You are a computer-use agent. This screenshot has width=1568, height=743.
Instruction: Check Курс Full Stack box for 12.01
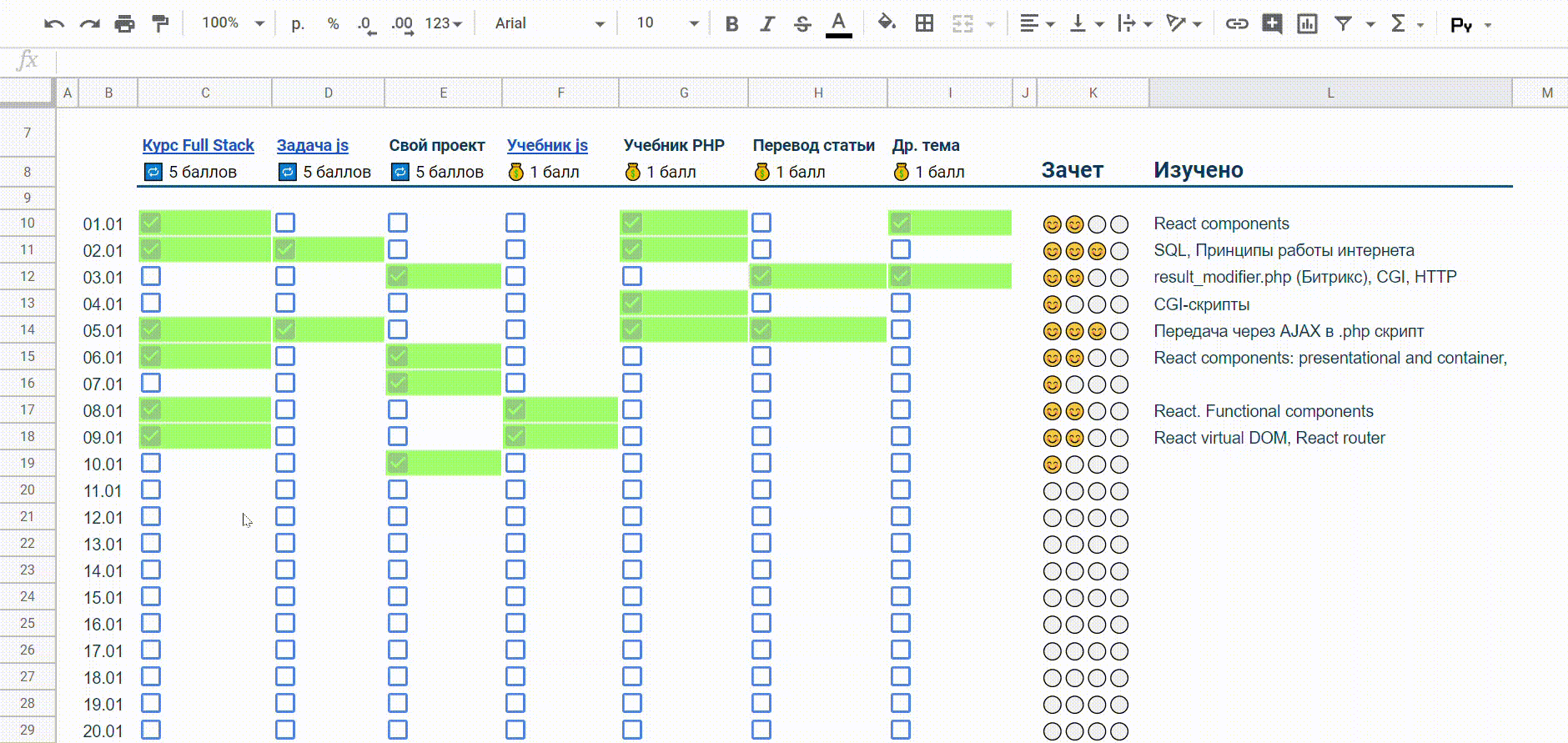click(x=151, y=516)
